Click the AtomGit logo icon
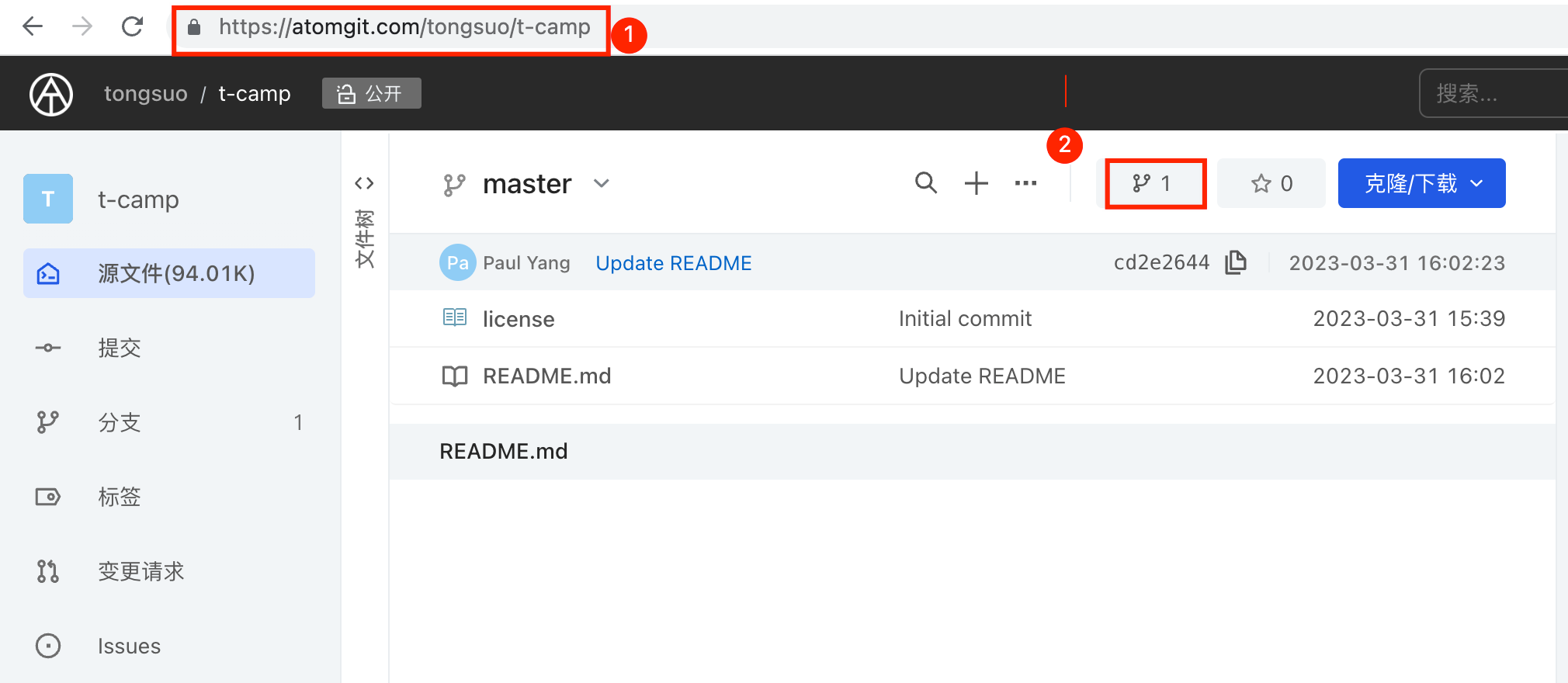 click(51, 94)
